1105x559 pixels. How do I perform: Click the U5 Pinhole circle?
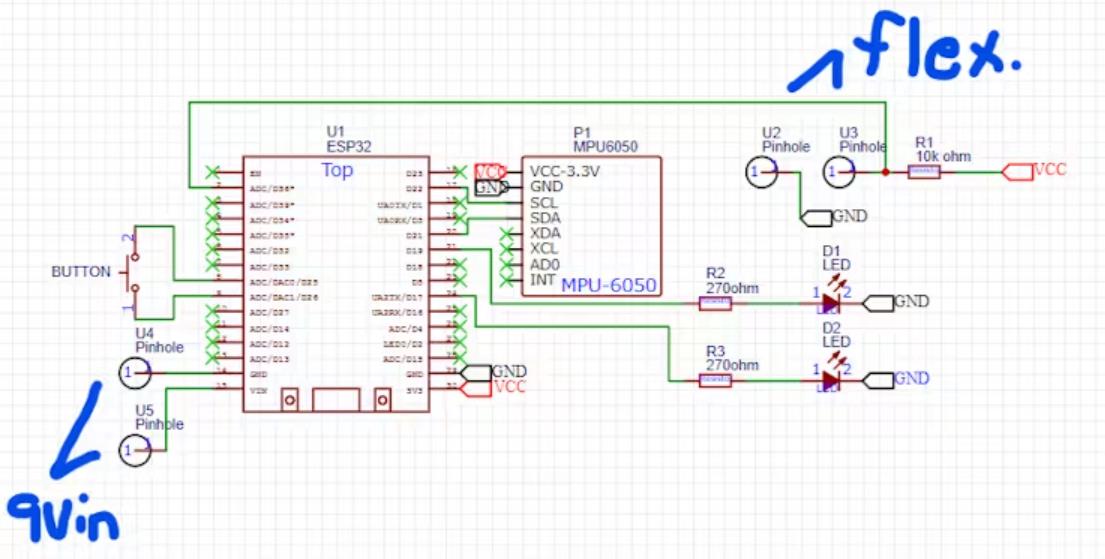pyautogui.click(x=135, y=450)
